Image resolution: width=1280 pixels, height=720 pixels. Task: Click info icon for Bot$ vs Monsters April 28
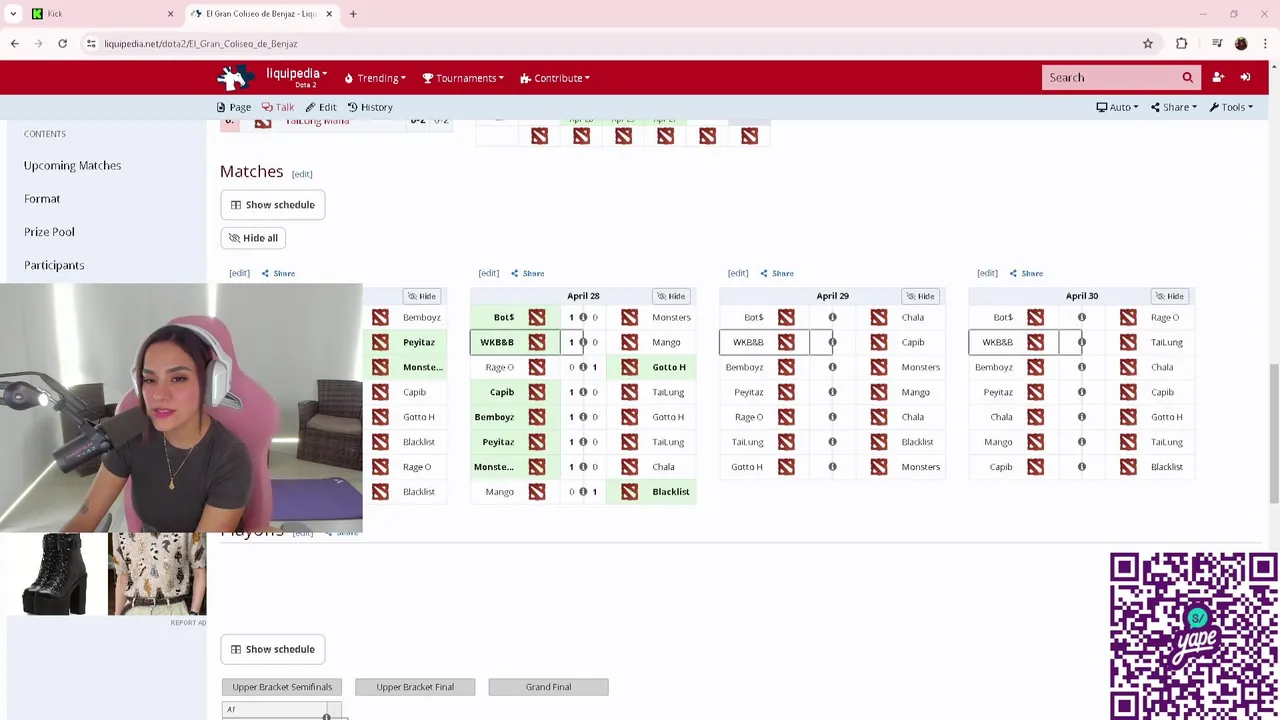coord(583,317)
